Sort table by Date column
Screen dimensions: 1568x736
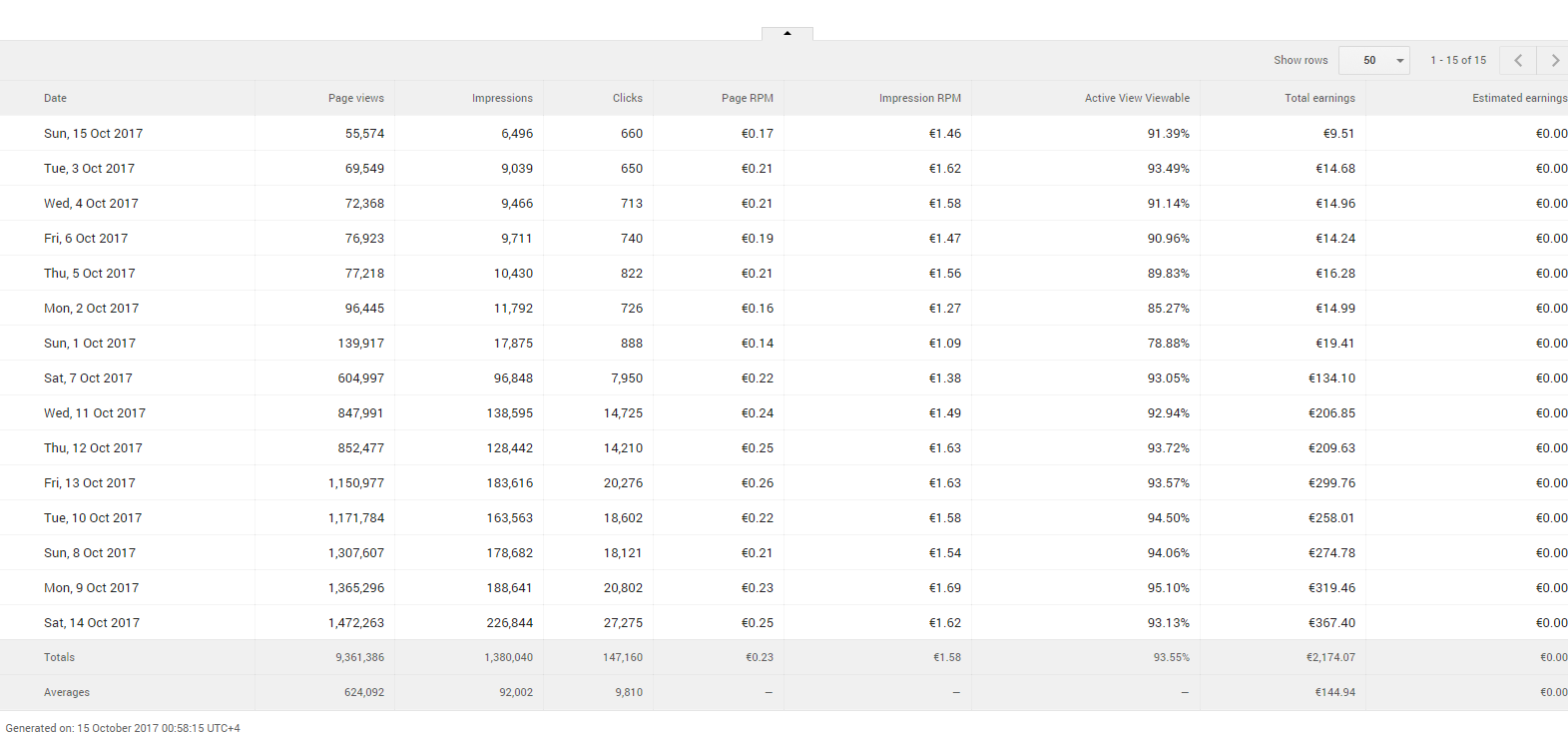click(56, 98)
